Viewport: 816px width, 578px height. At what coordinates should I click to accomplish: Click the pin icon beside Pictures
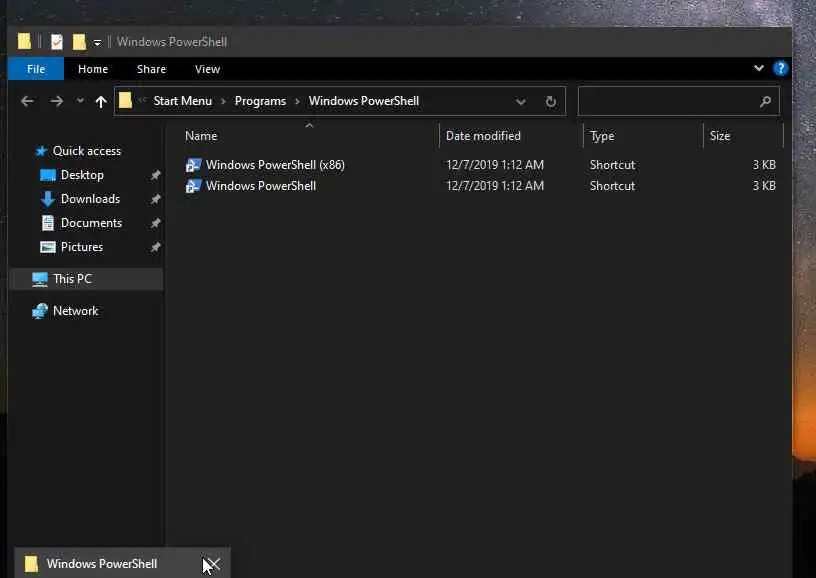[x=155, y=247]
